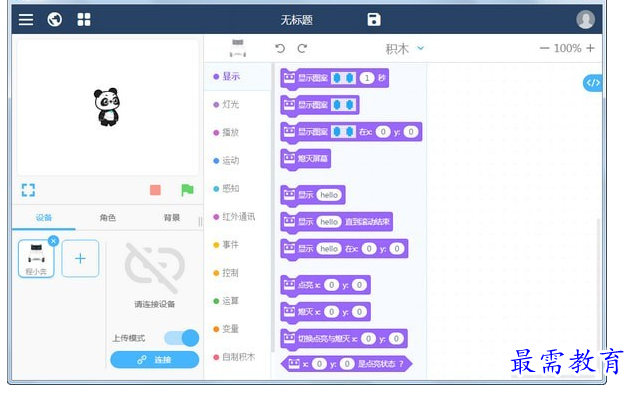This screenshot has height=393, width=632.
Task: Run the program with green flag
Action: [x=187, y=190]
